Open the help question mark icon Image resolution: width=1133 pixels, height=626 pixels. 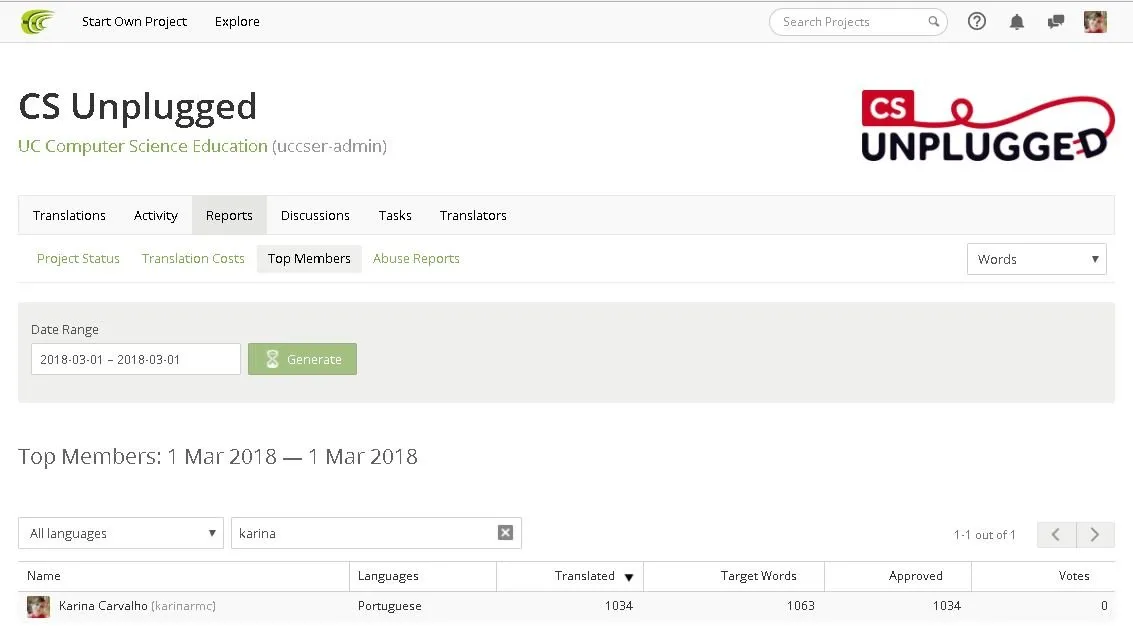[x=977, y=22]
